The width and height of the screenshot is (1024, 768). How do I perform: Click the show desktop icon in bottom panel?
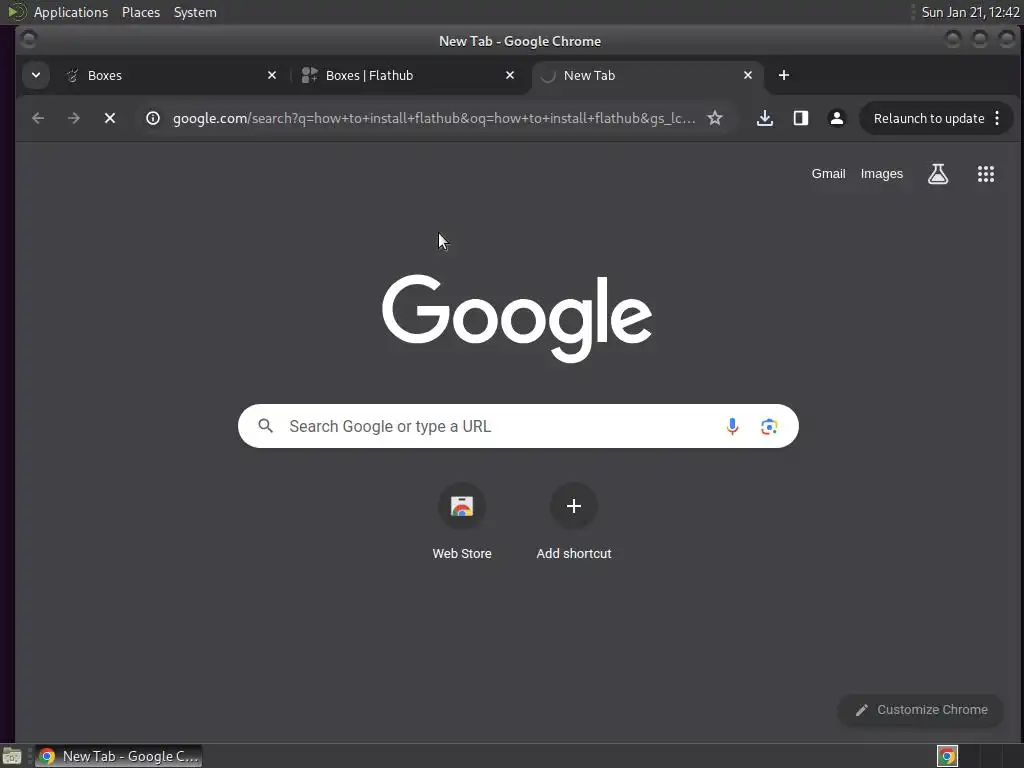(12, 756)
